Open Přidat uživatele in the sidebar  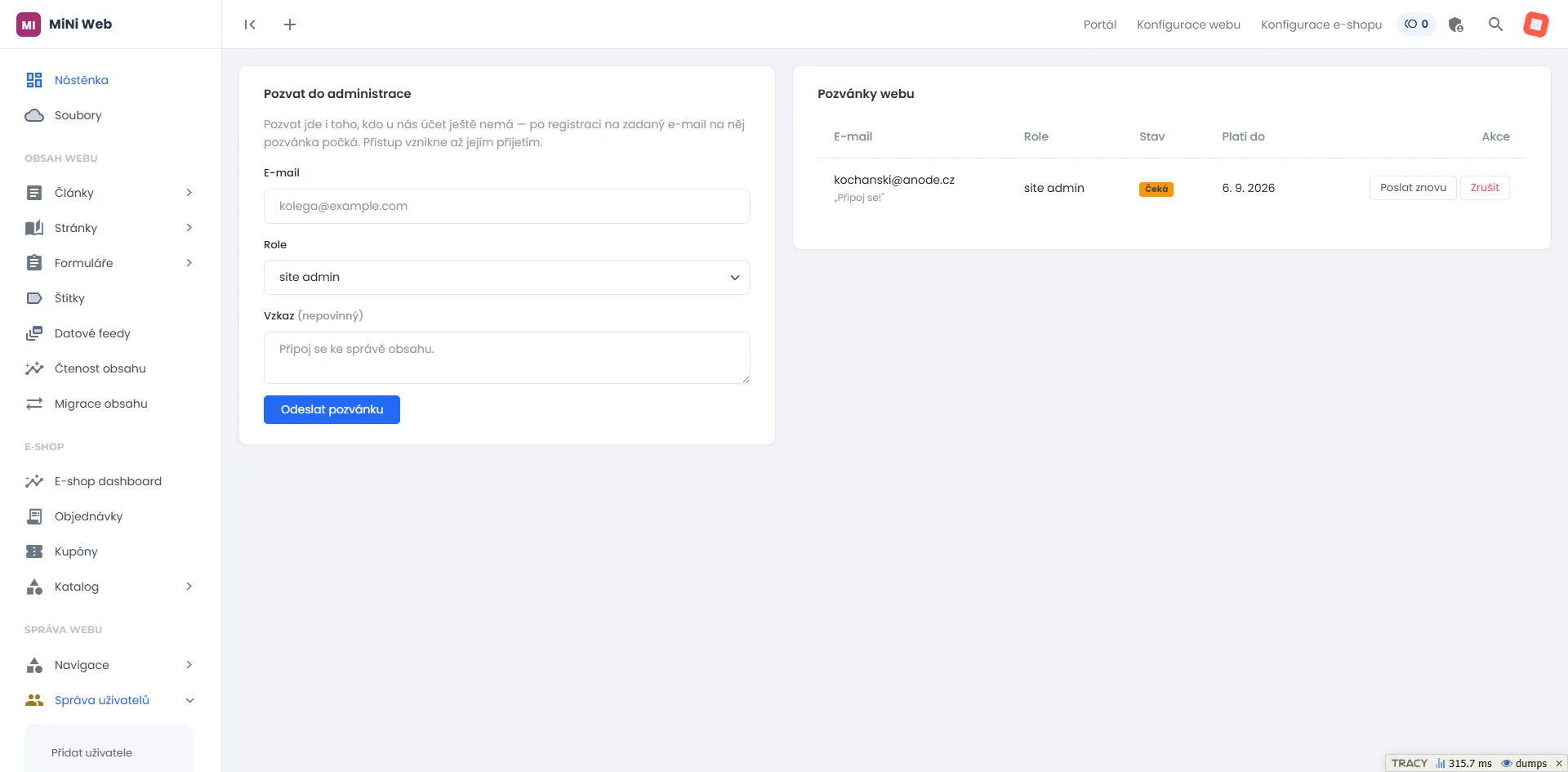(91, 753)
